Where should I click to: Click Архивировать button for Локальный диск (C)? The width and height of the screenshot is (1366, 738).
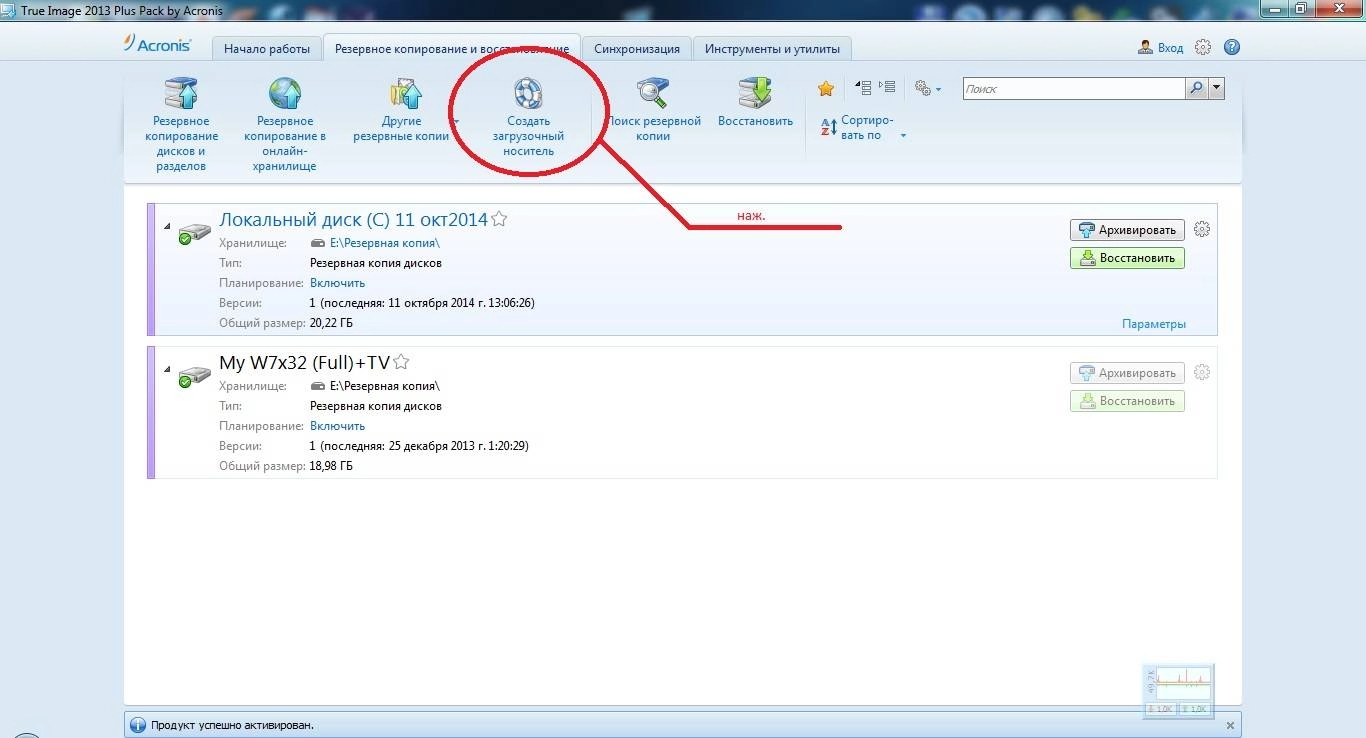tap(1127, 230)
